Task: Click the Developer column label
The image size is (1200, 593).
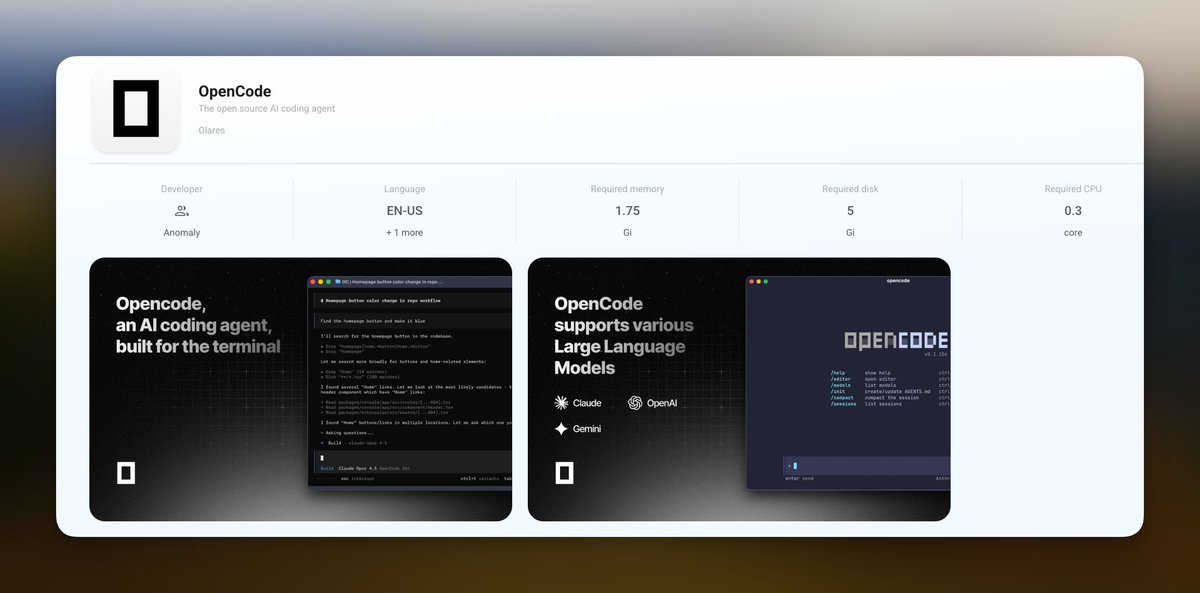Action: click(x=182, y=189)
